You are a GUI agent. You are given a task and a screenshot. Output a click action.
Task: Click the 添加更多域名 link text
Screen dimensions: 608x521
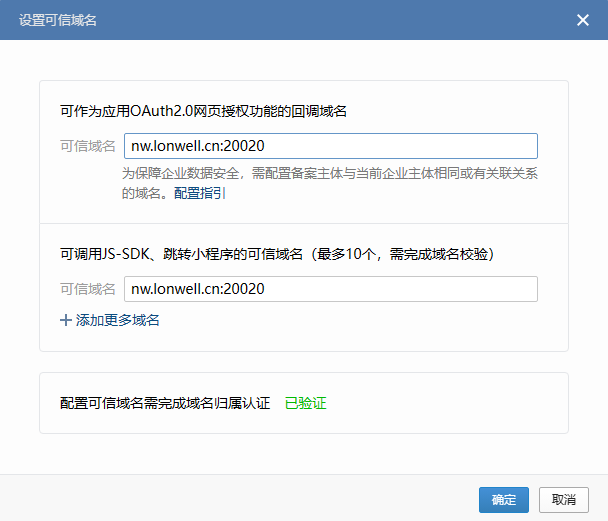point(118,320)
